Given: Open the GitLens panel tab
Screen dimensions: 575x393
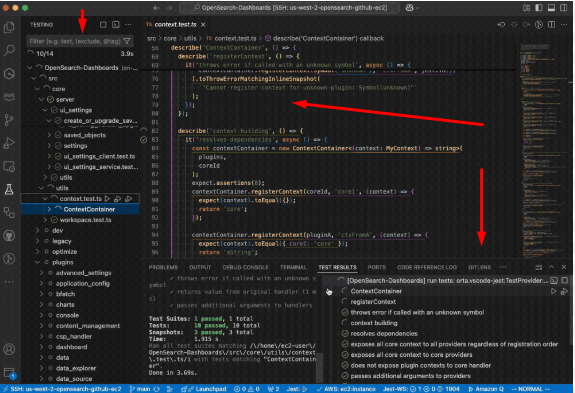Looking at the screenshot, I should [479, 267].
